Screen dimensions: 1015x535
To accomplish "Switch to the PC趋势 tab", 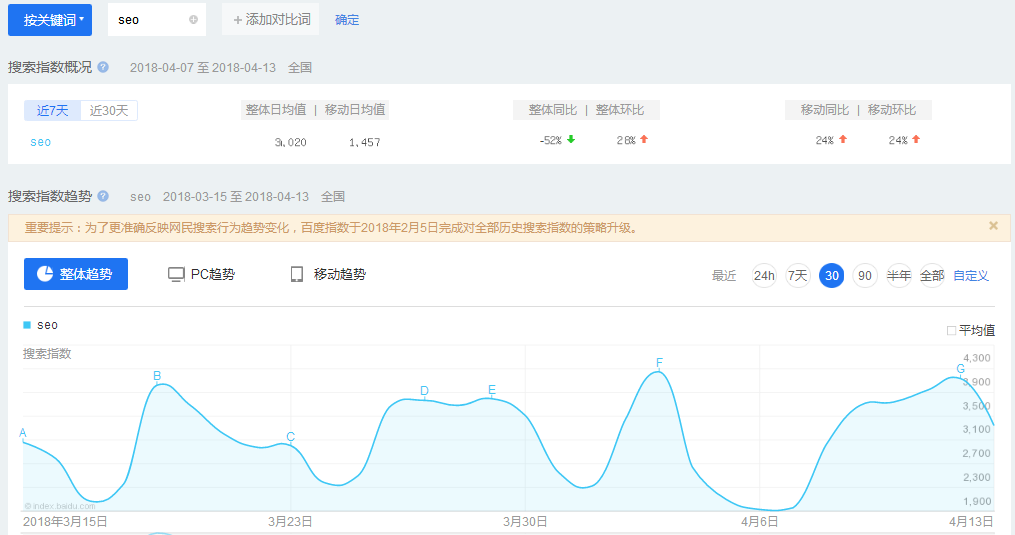I will point(201,274).
